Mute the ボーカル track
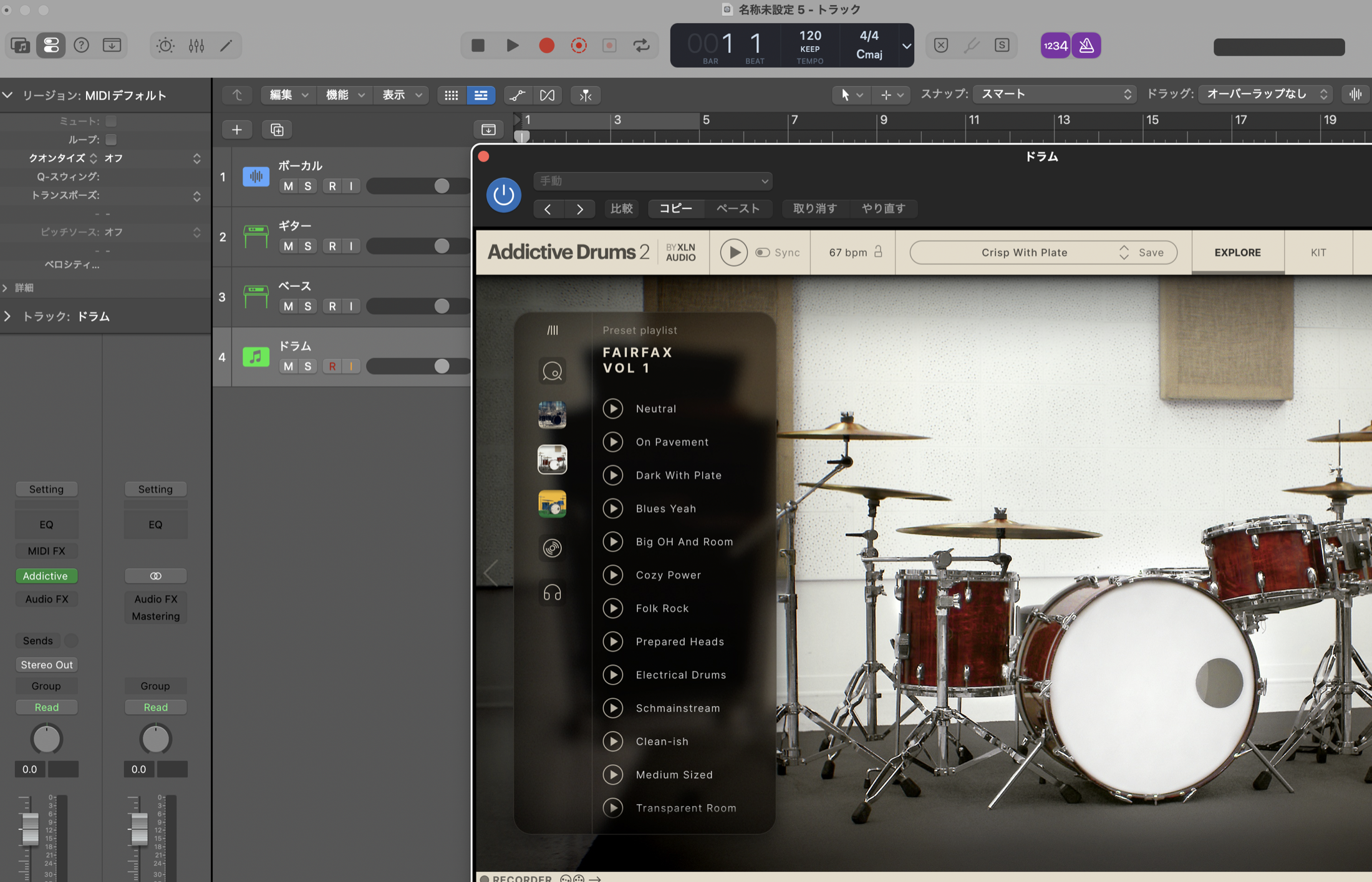The width and height of the screenshot is (1372, 882). click(x=288, y=186)
